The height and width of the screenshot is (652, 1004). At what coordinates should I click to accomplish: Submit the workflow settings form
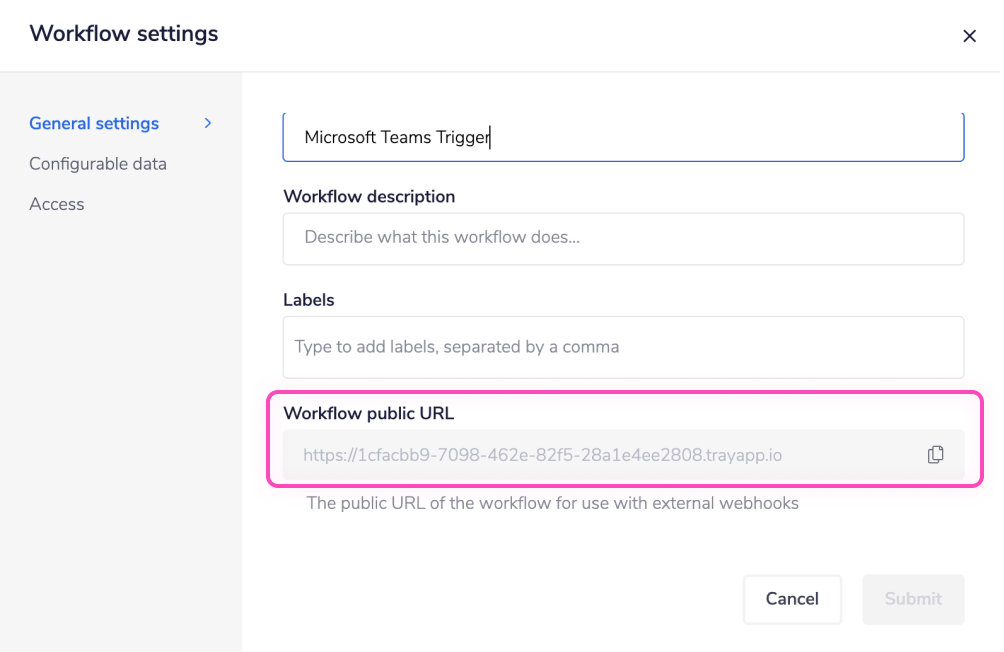click(x=912, y=599)
